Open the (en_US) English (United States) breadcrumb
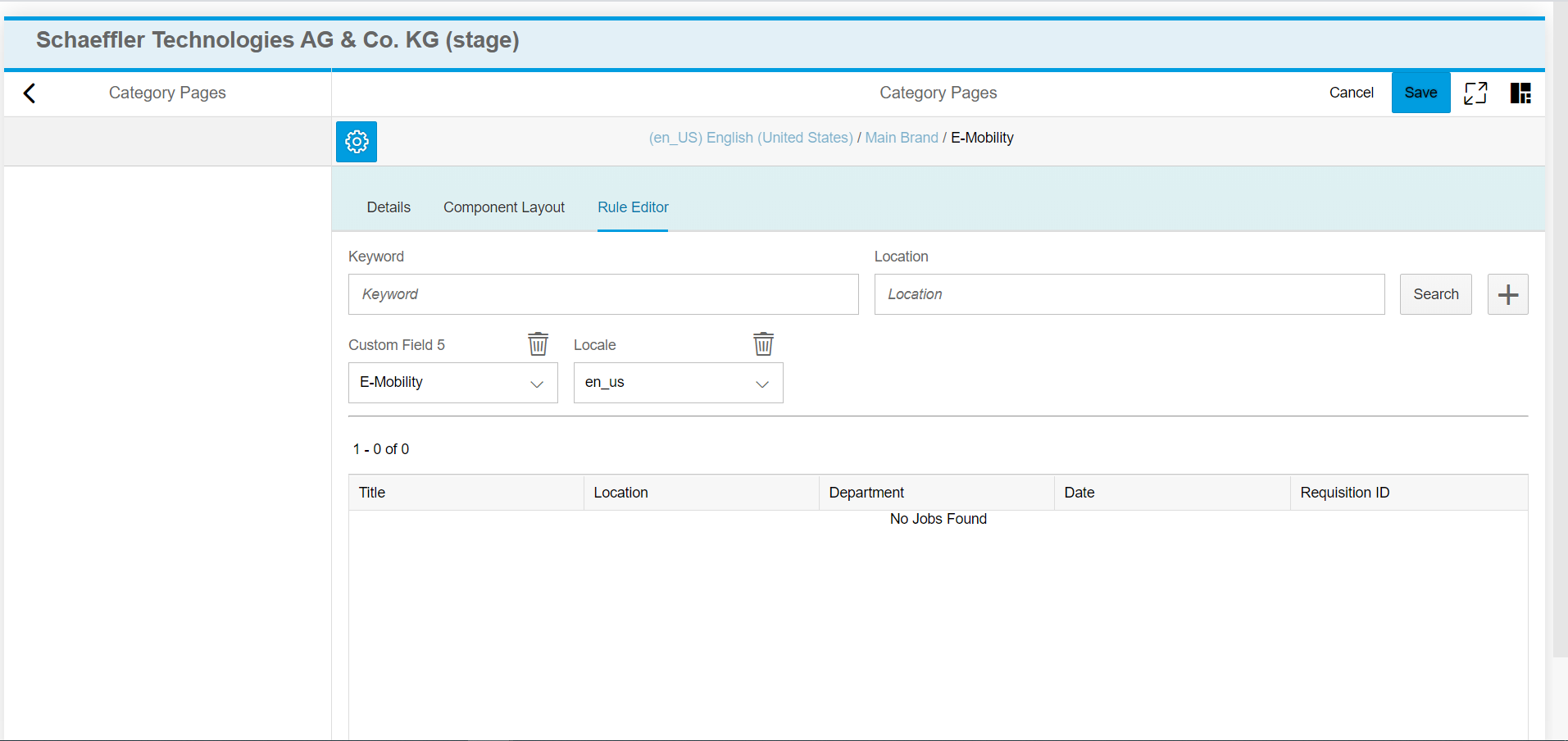 (x=751, y=138)
